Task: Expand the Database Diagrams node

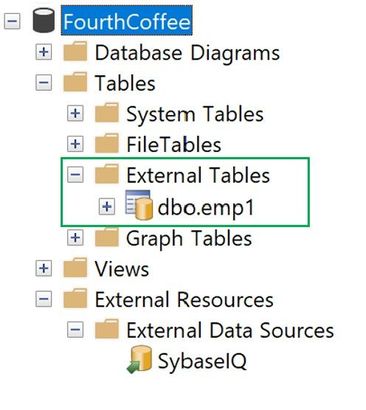Action: (44, 52)
